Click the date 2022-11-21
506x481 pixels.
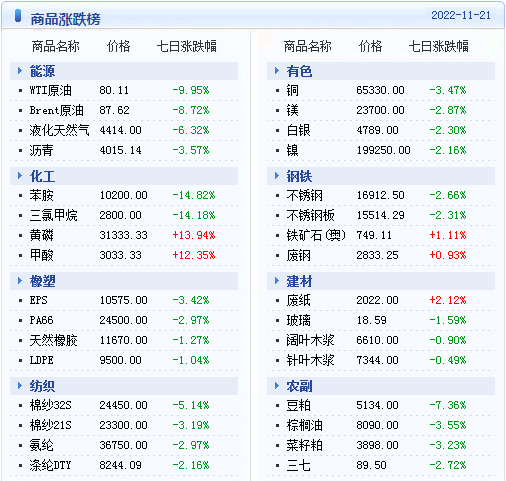461,15
